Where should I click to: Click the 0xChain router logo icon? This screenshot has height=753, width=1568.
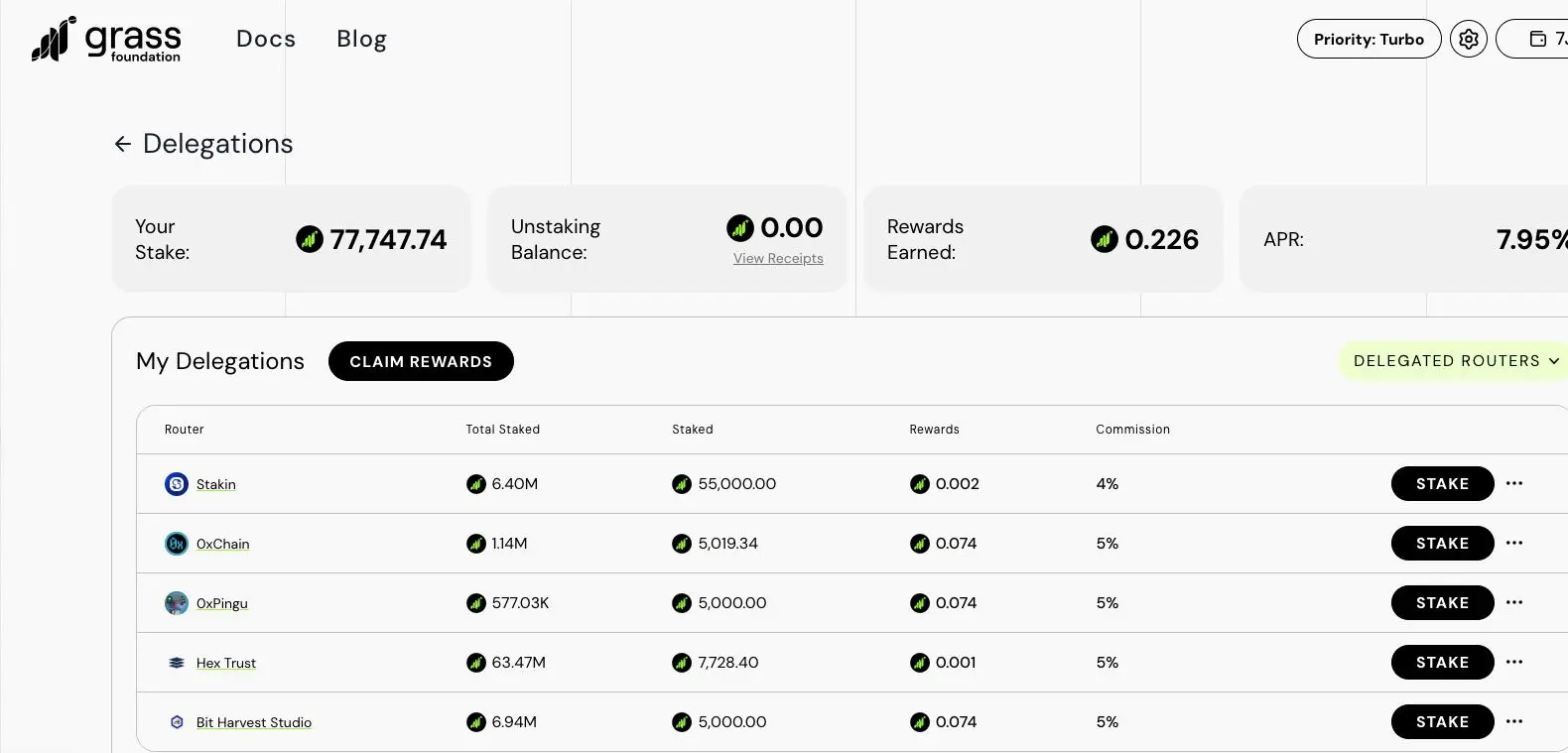click(177, 544)
